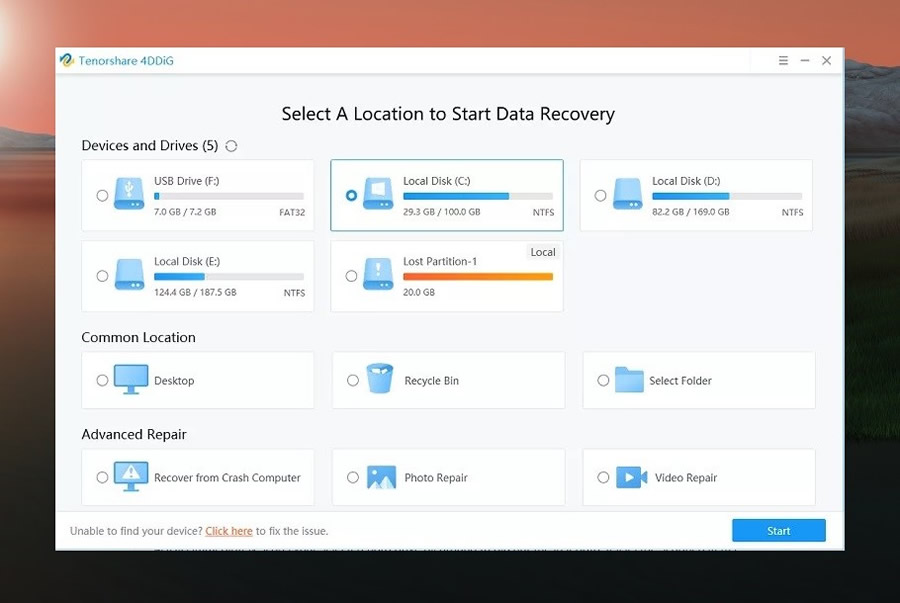Image resolution: width=900 pixels, height=603 pixels.
Task: Click the '124.4 GB / 187.5 GB' size text
Action: click(195, 292)
